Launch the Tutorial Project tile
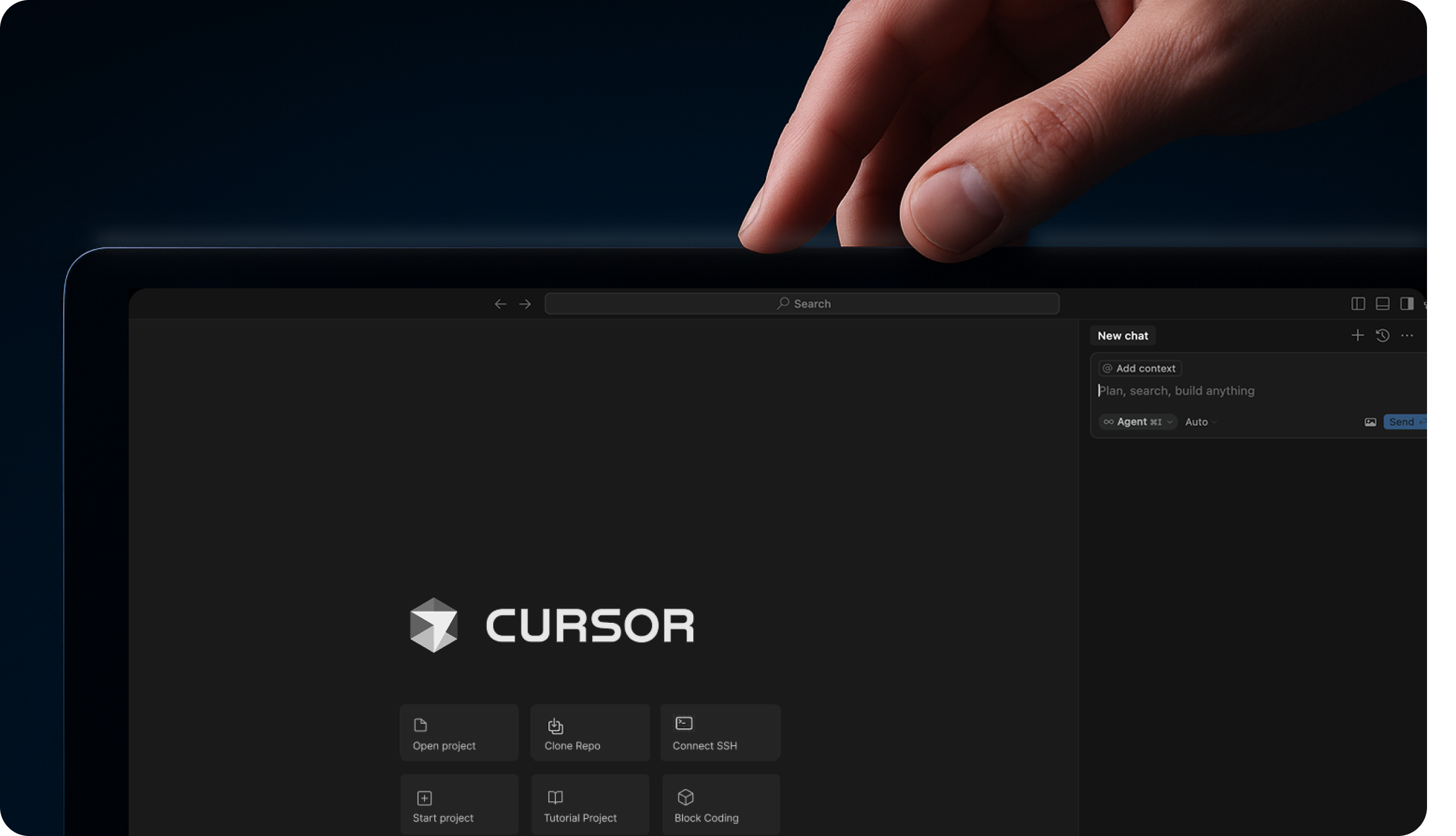This screenshot has height=836, width=1456. pyautogui.click(x=589, y=805)
